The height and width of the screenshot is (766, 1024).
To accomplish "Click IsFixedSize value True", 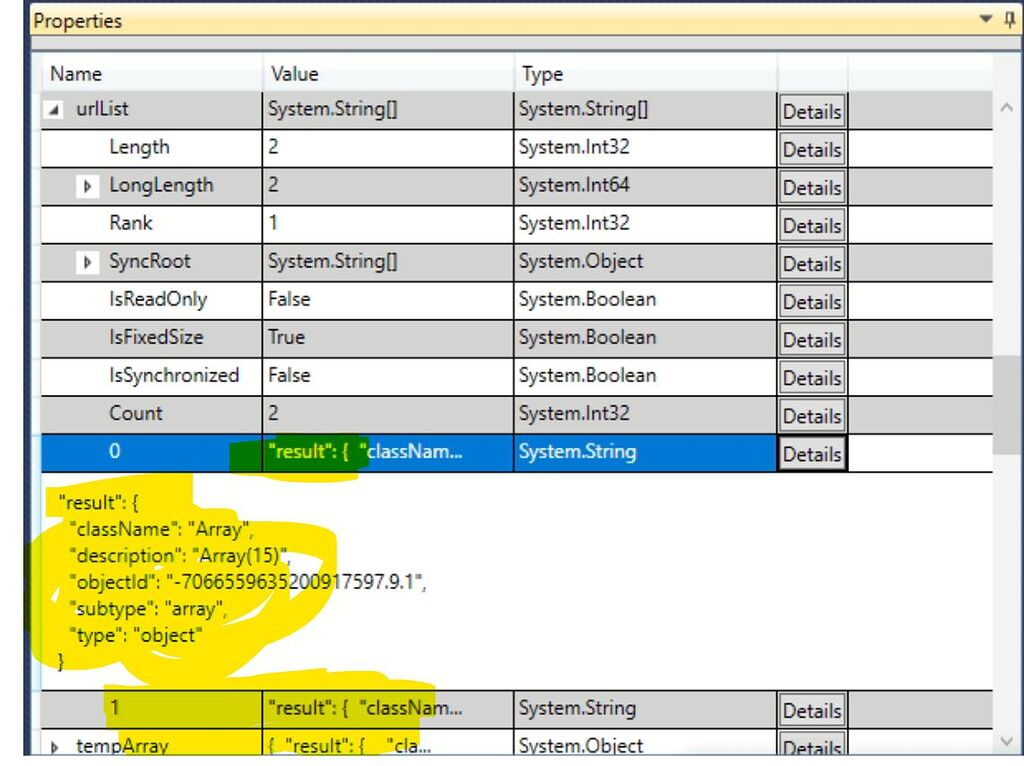I will click(x=286, y=337).
